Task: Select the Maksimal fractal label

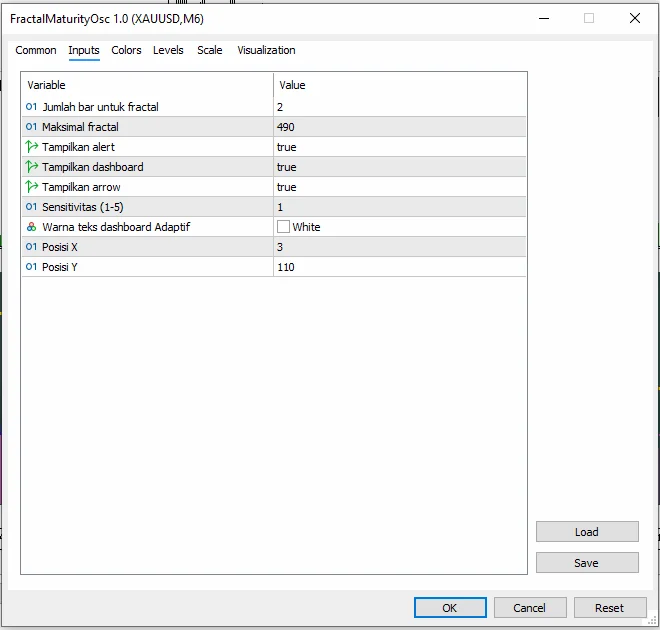Action: coord(80,127)
